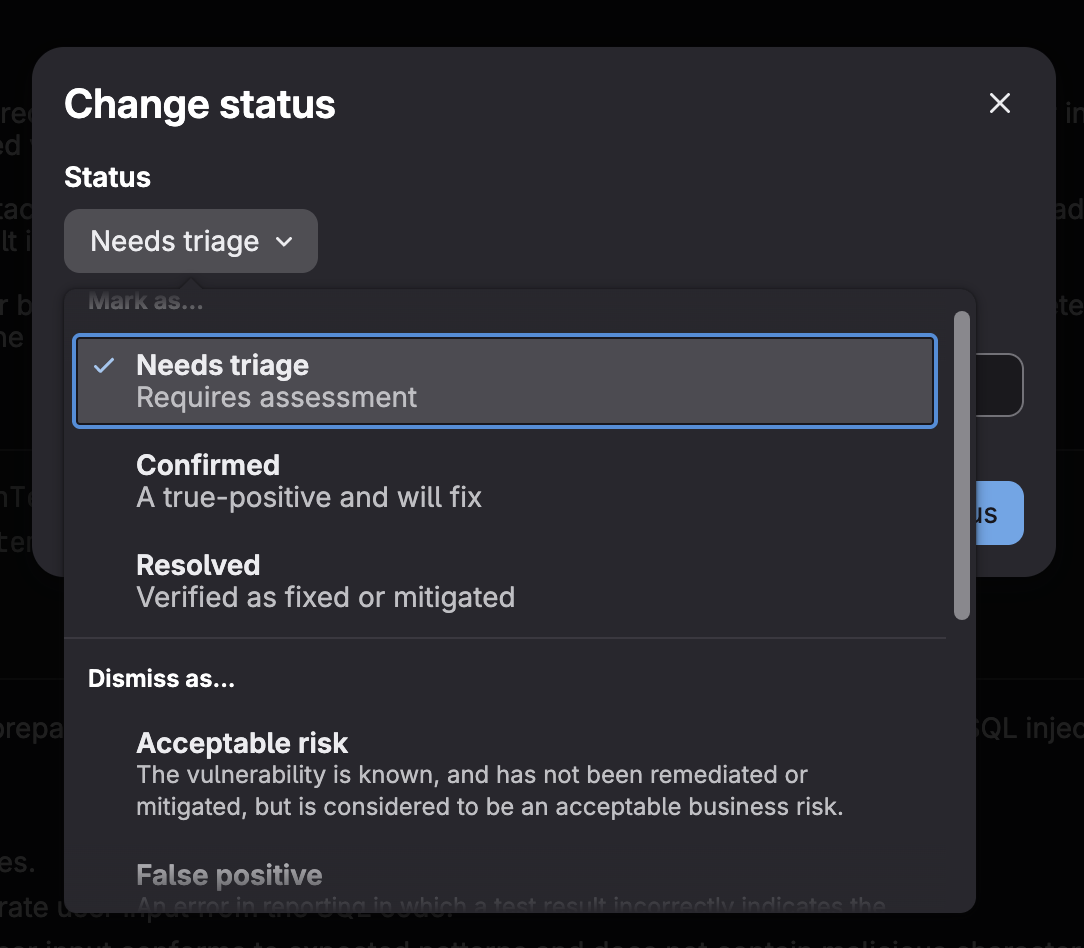Collapse the status options list
This screenshot has height=948, width=1084.
190,241
